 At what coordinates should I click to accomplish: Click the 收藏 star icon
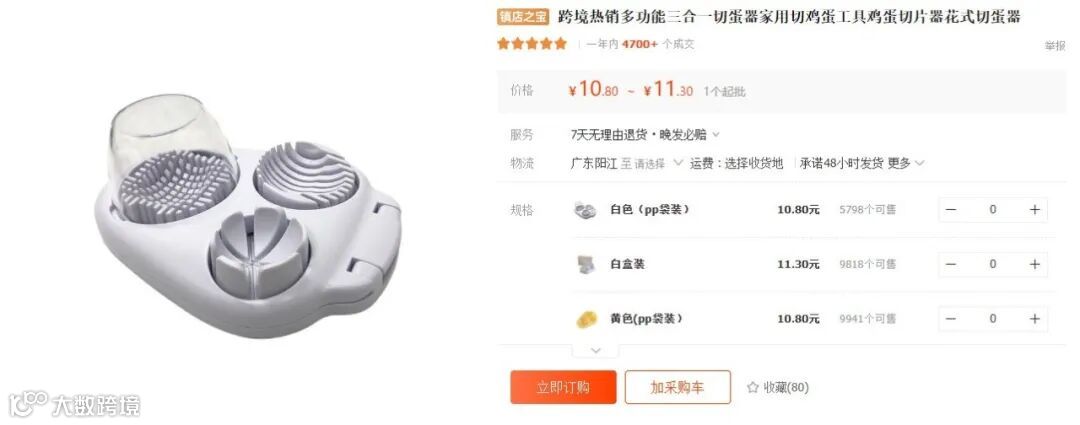[x=753, y=388]
